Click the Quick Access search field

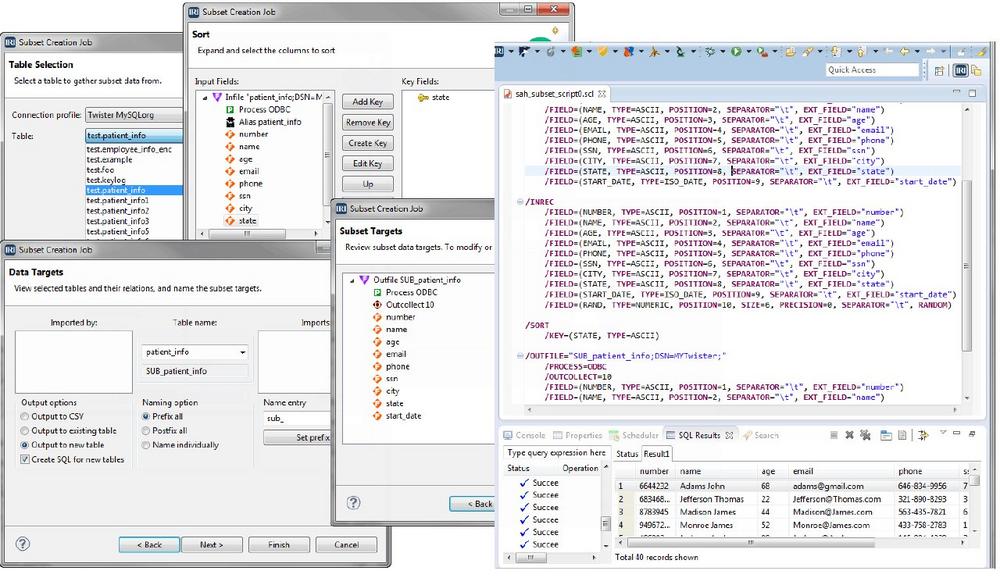pyautogui.click(x=871, y=70)
